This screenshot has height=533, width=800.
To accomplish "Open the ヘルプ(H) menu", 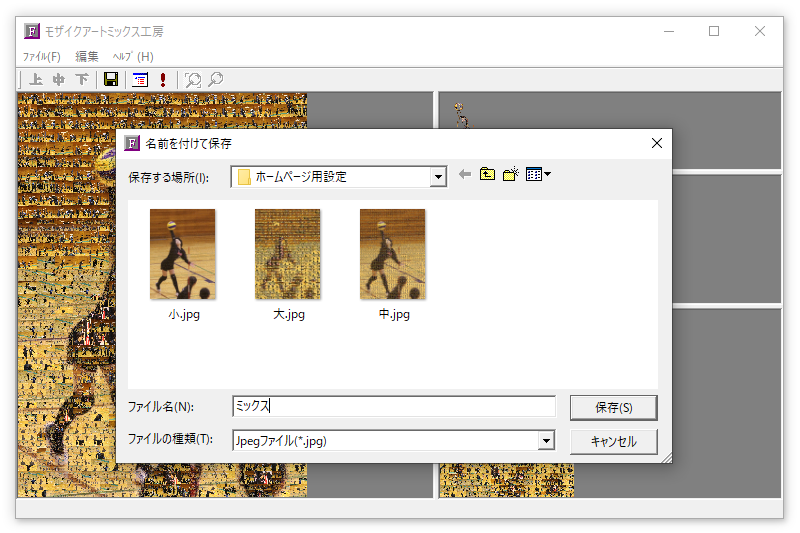I will (x=133, y=57).
